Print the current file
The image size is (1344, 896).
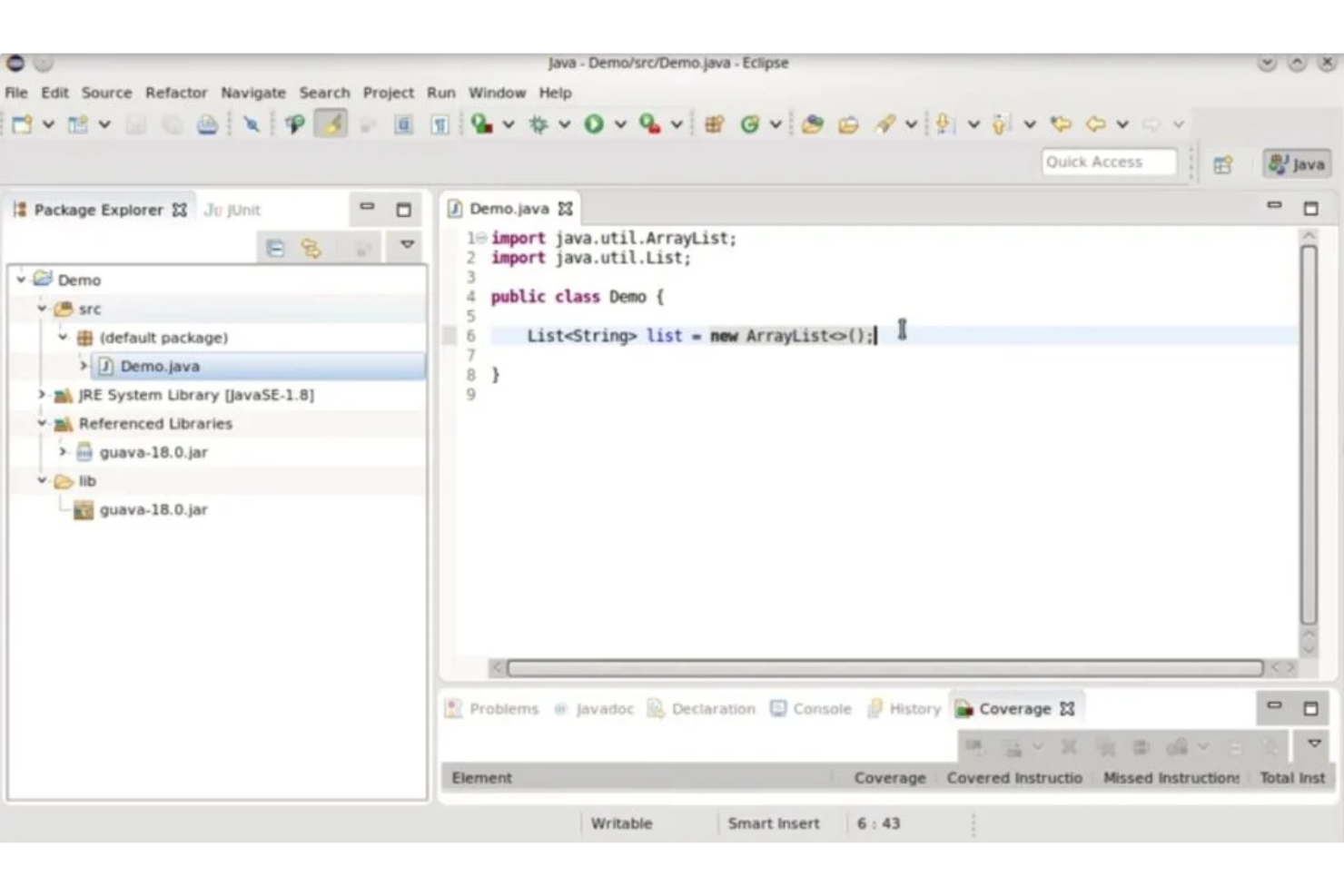pyautogui.click(x=207, y=124)
